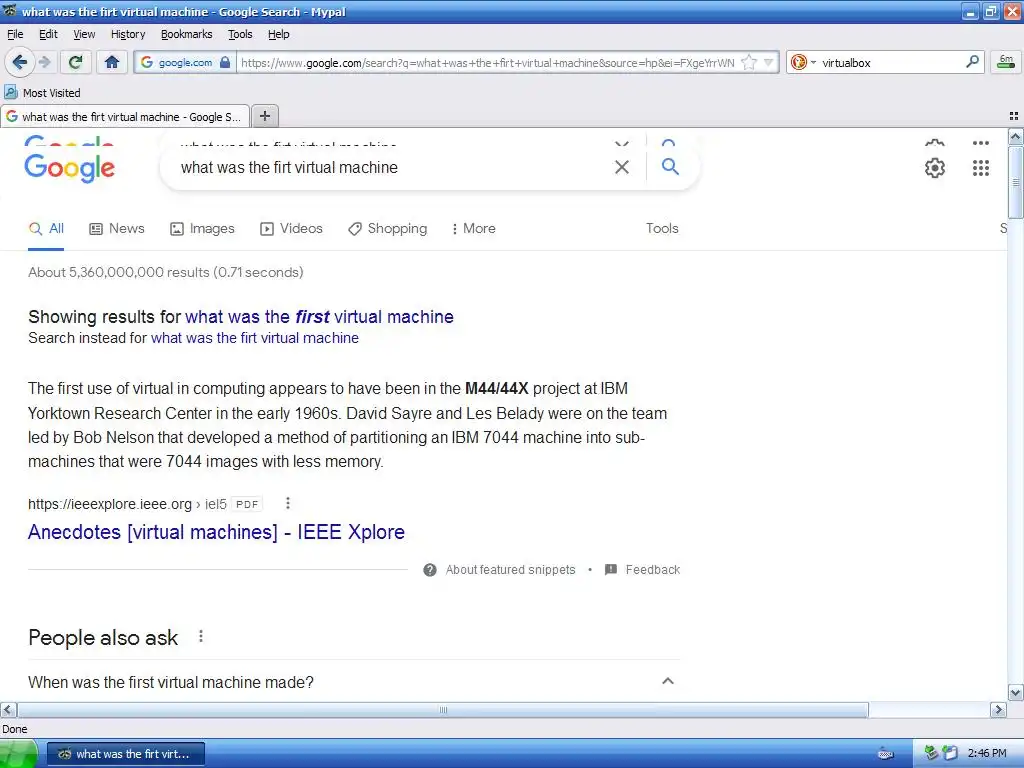Click the virtualbox browser search field

click(x=891, y=63)
